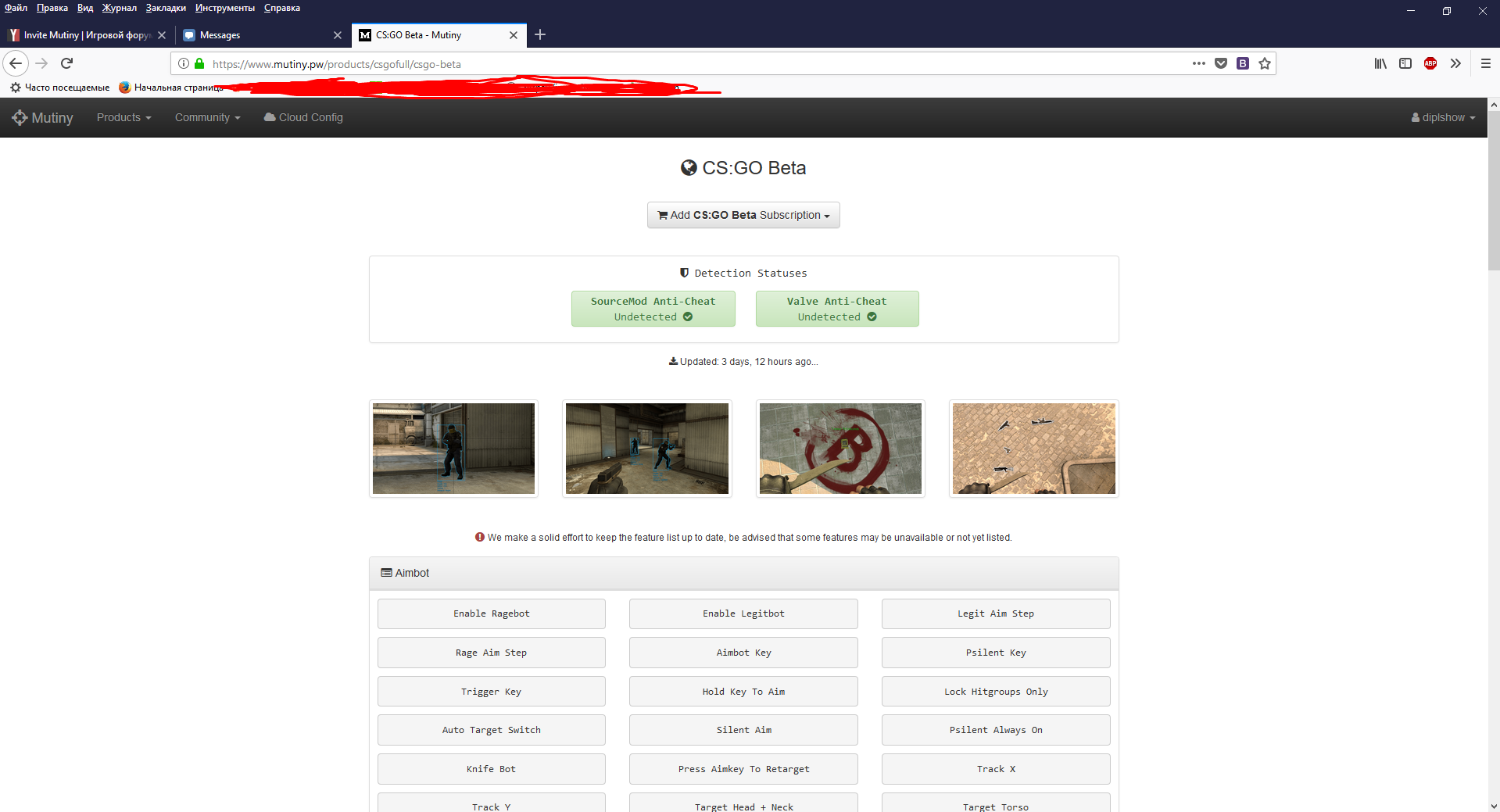This screenshot has width=1500, height=812.
Task: Open a new browser tab
Action: (540, 34)
